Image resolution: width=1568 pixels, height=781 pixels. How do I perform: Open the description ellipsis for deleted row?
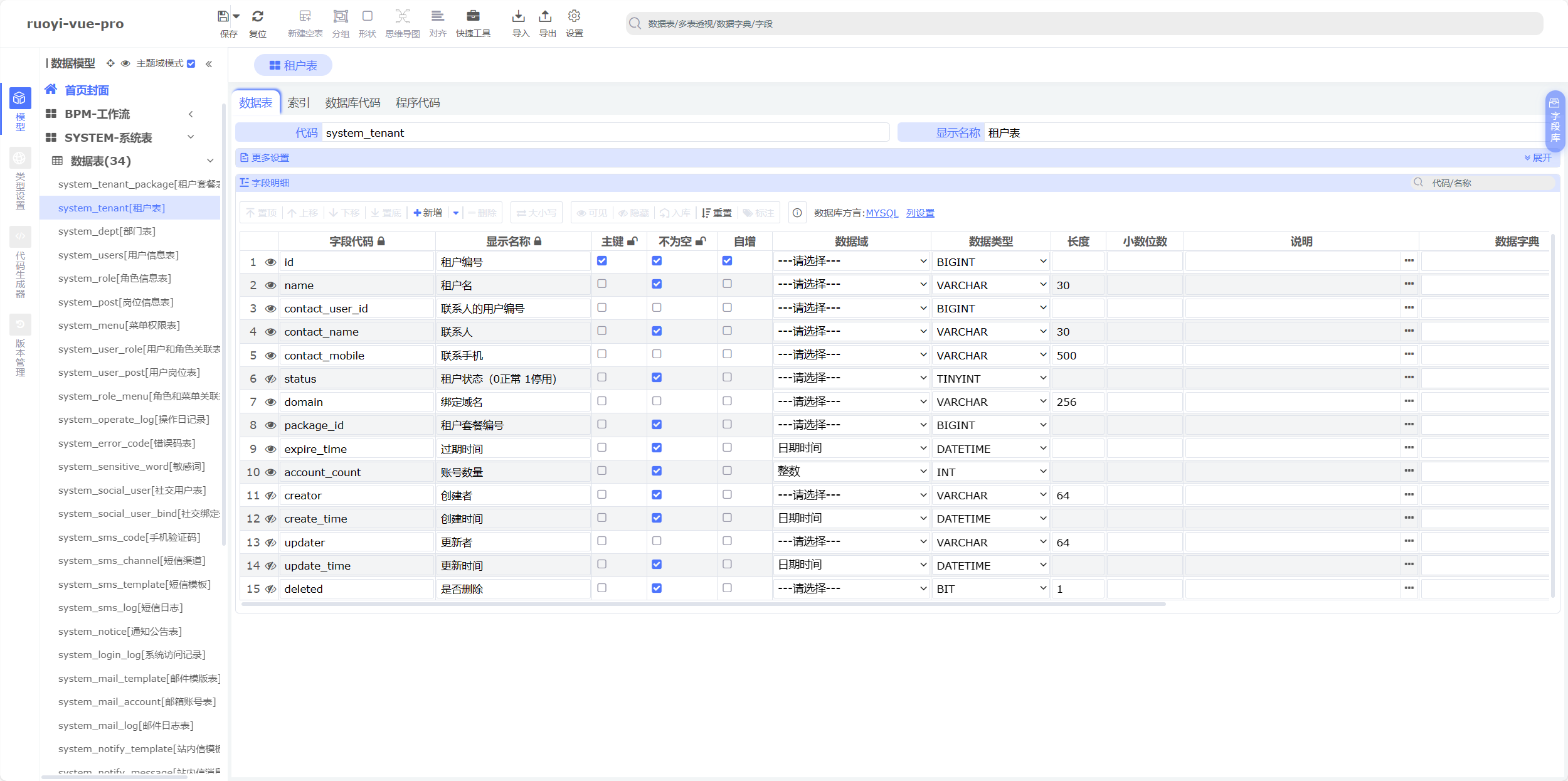(x=1409, y=588)
